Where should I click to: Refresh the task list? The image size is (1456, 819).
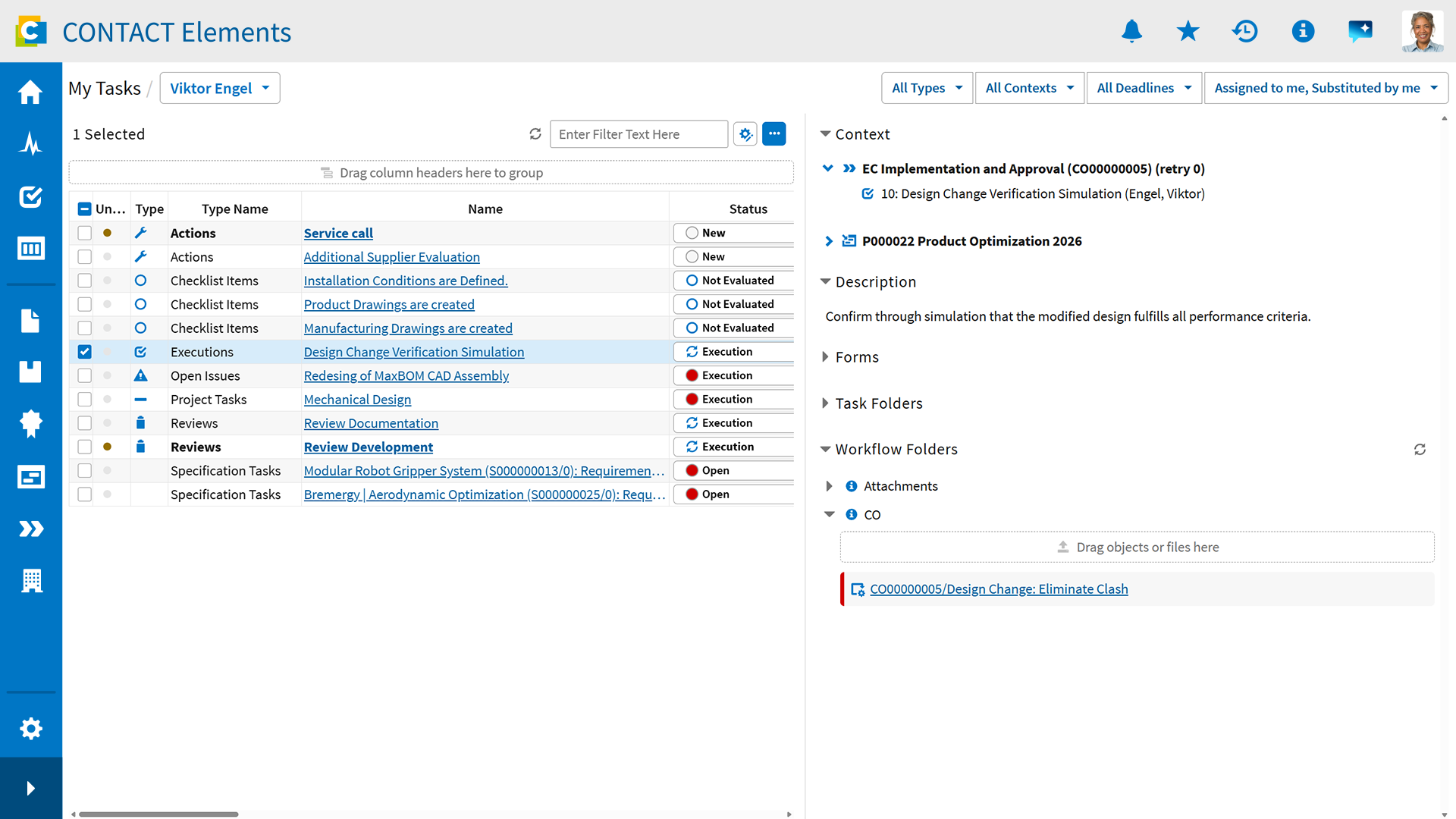click(x=535, y=134)
